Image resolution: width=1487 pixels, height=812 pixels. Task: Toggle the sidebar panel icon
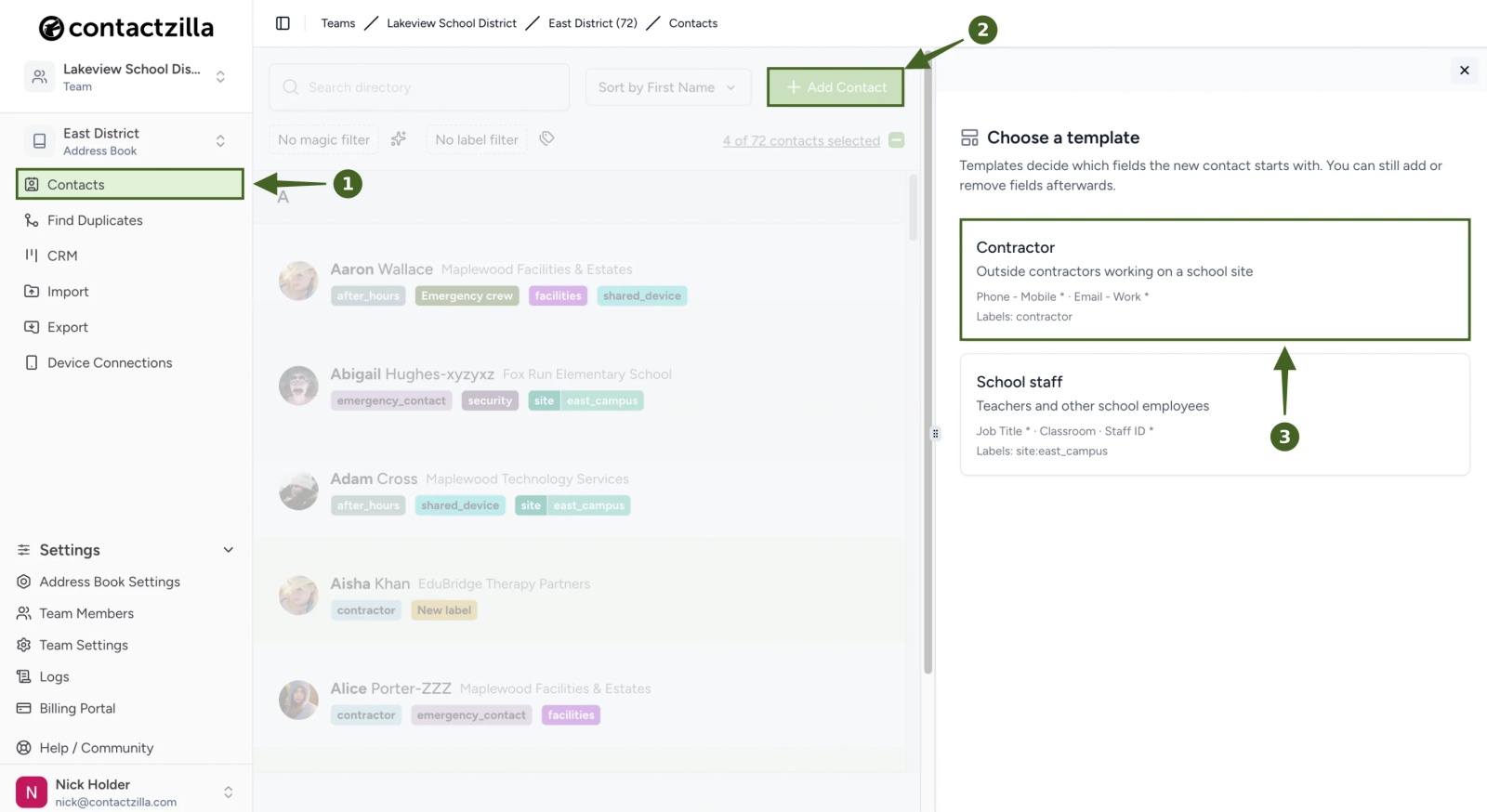(283, 23)
